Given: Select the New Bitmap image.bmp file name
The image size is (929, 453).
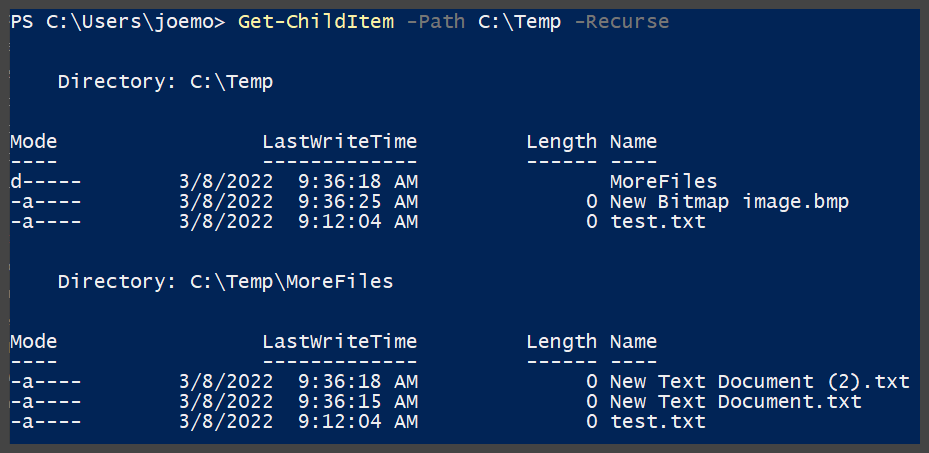Looking at the screenshot, I should pyautogui.click(x=729, y=202).
